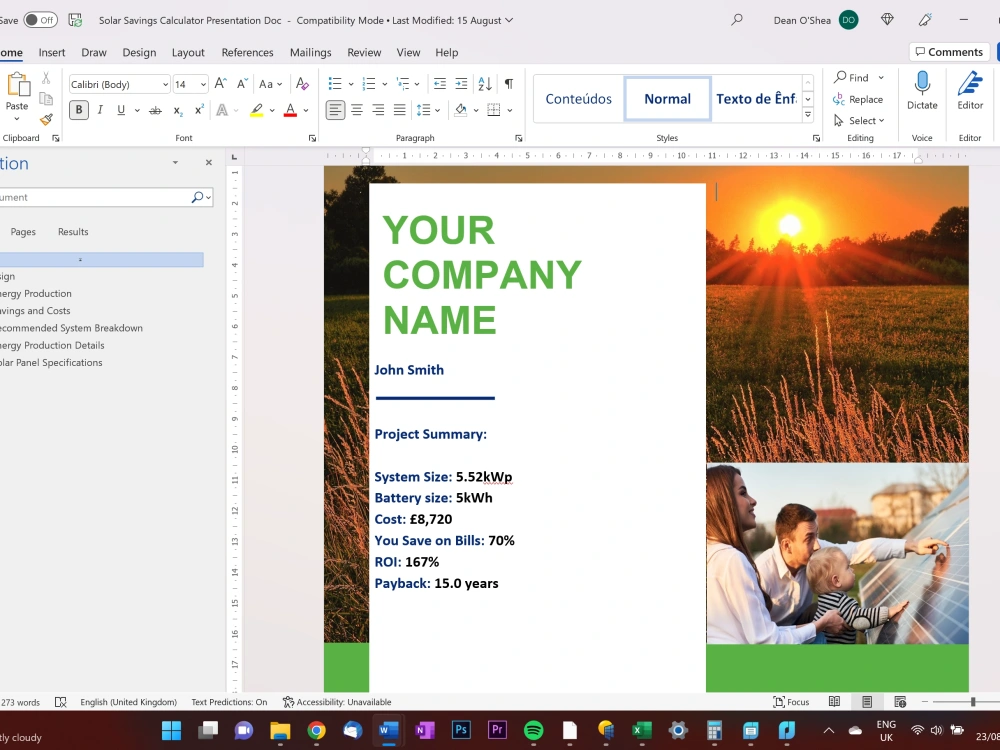Click the Borders icon
Screen dimensions: 1000x750
pyautogui.click(x=494, y=110)
